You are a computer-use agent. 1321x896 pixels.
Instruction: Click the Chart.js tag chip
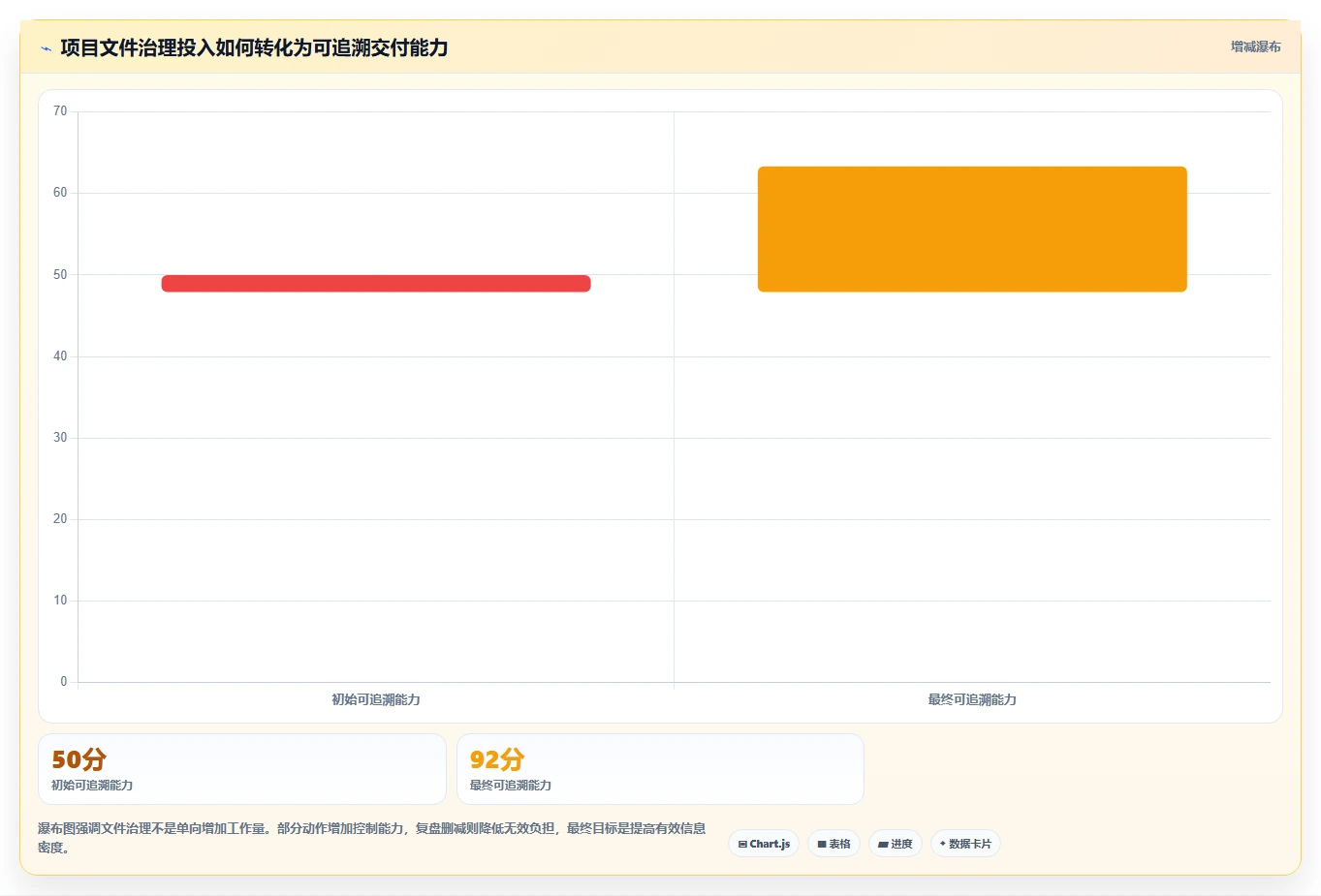[x=764, y=844]
